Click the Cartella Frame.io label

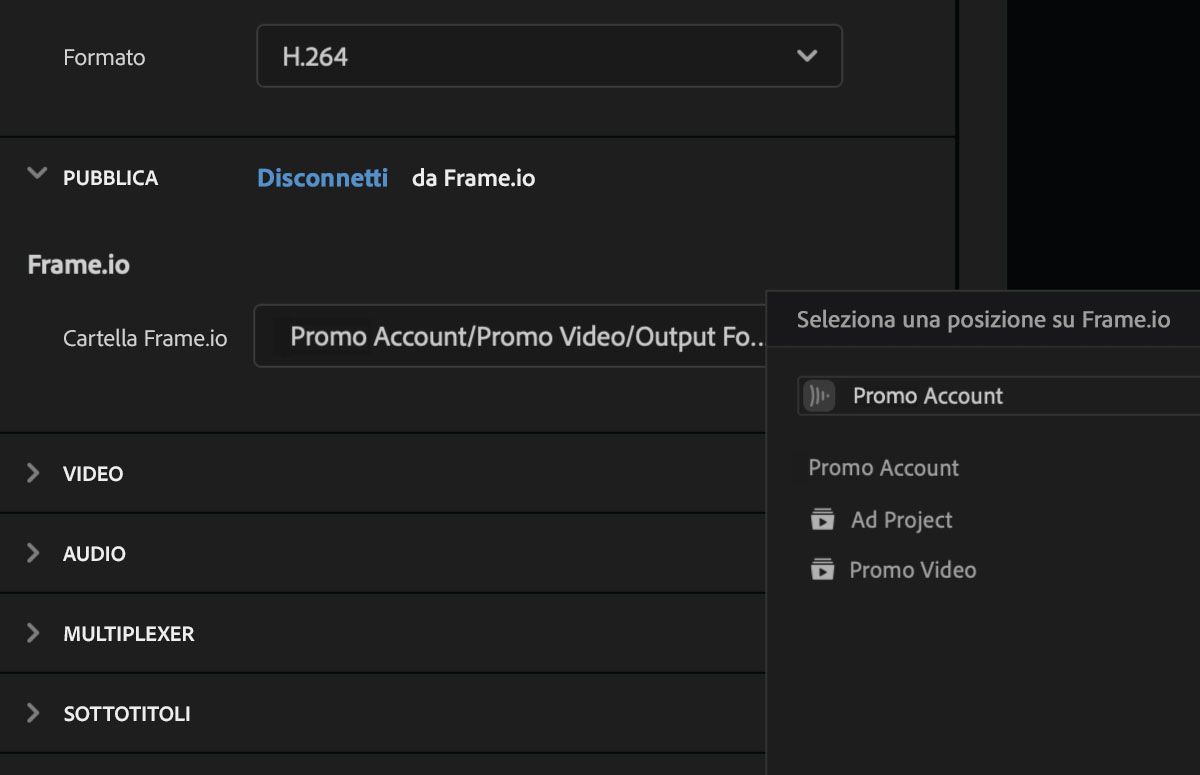145,338
